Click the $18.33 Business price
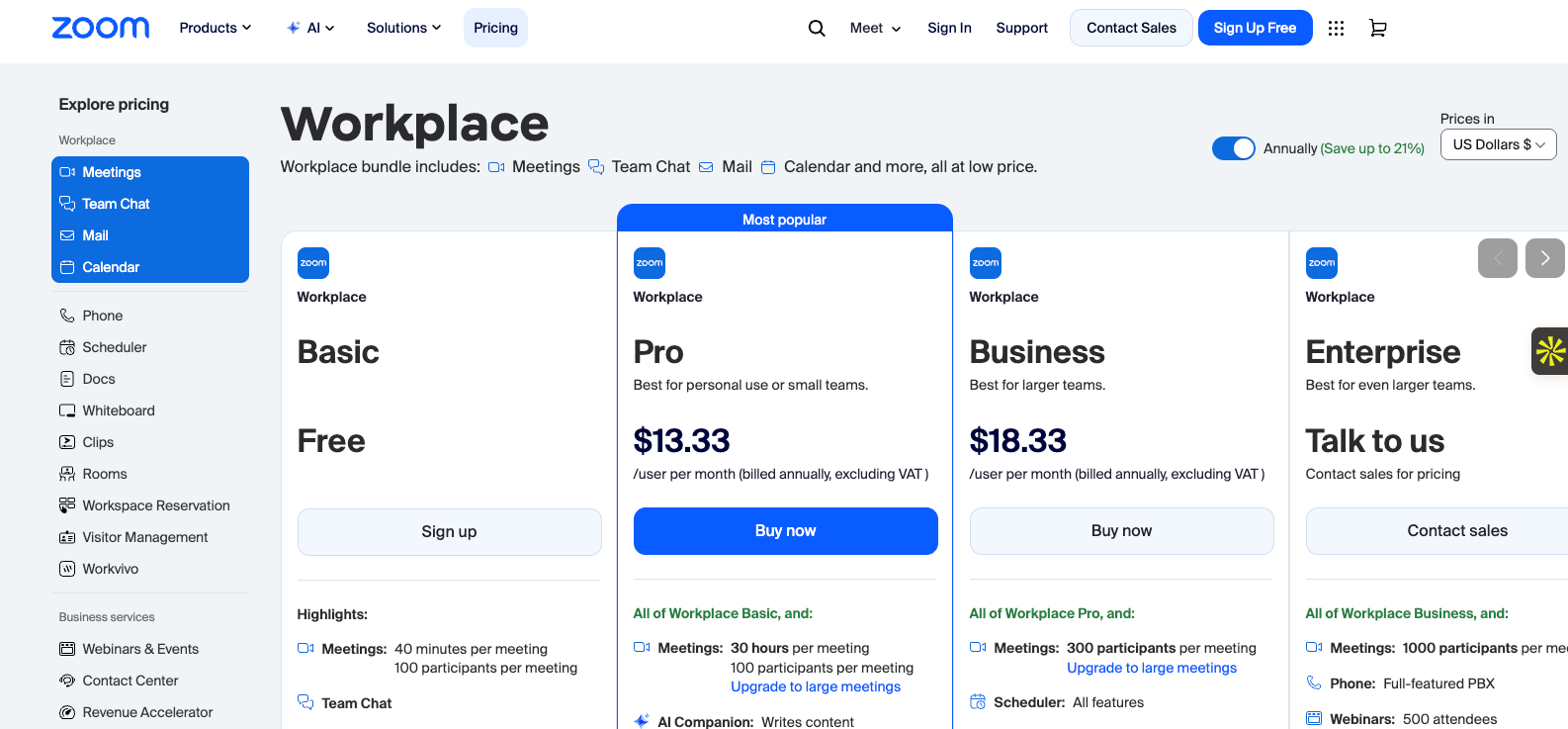Screen dimensions: 1568x729 [x=1018, y=440]
